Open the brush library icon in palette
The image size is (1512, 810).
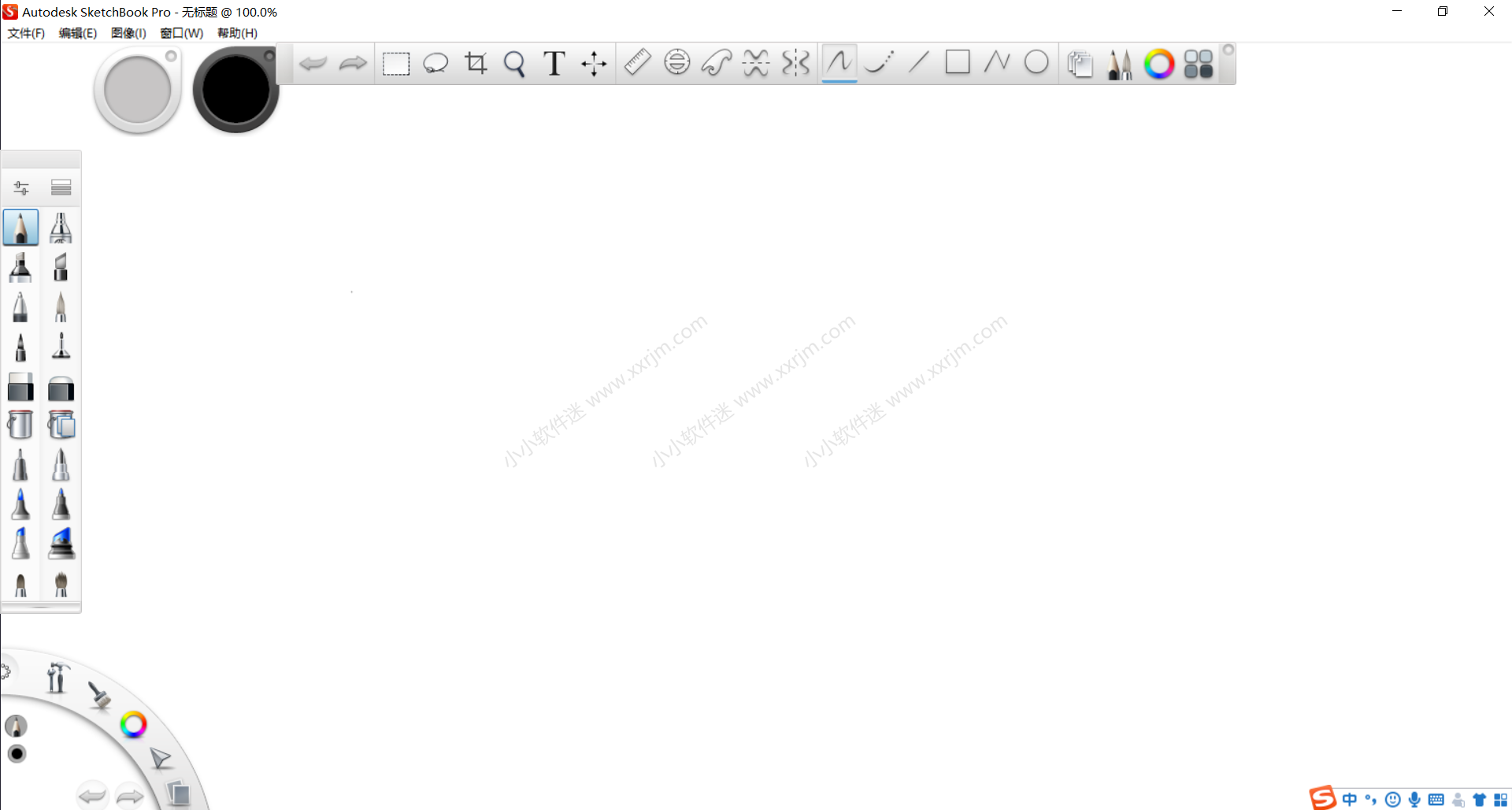pos(61,188)
